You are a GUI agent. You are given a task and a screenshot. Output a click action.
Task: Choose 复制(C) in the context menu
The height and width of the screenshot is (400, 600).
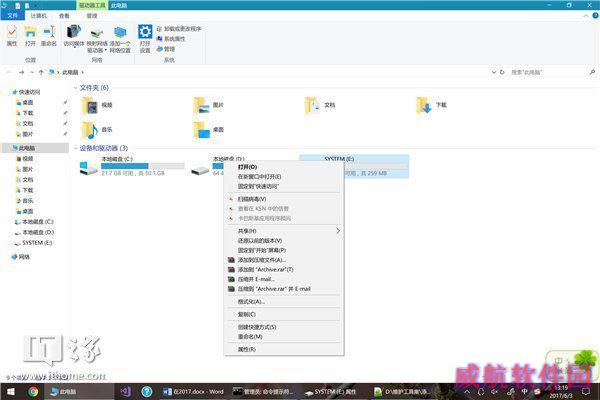[x=284, y=314]
